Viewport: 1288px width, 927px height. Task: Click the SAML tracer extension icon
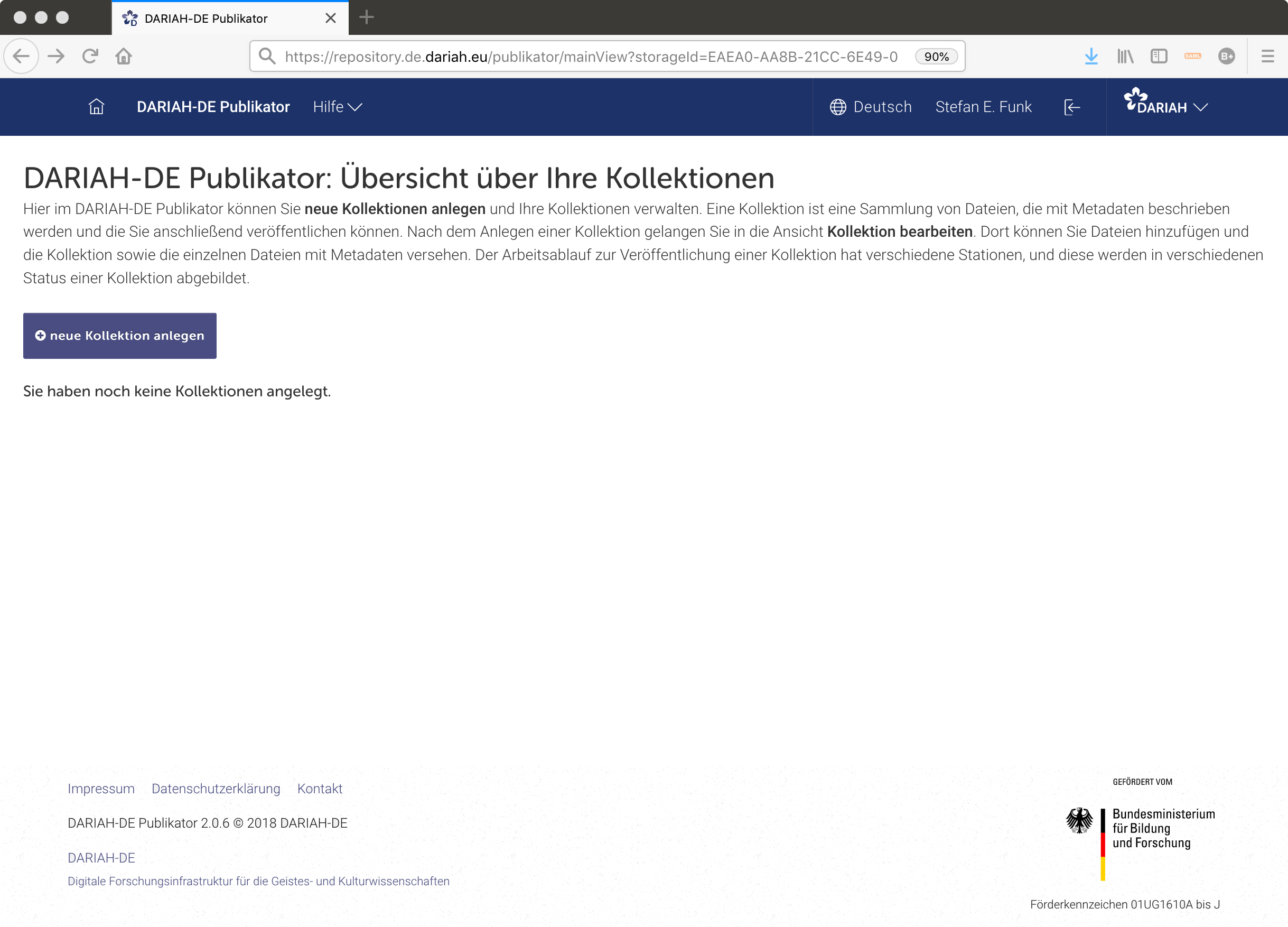[x=1193, y=55]
